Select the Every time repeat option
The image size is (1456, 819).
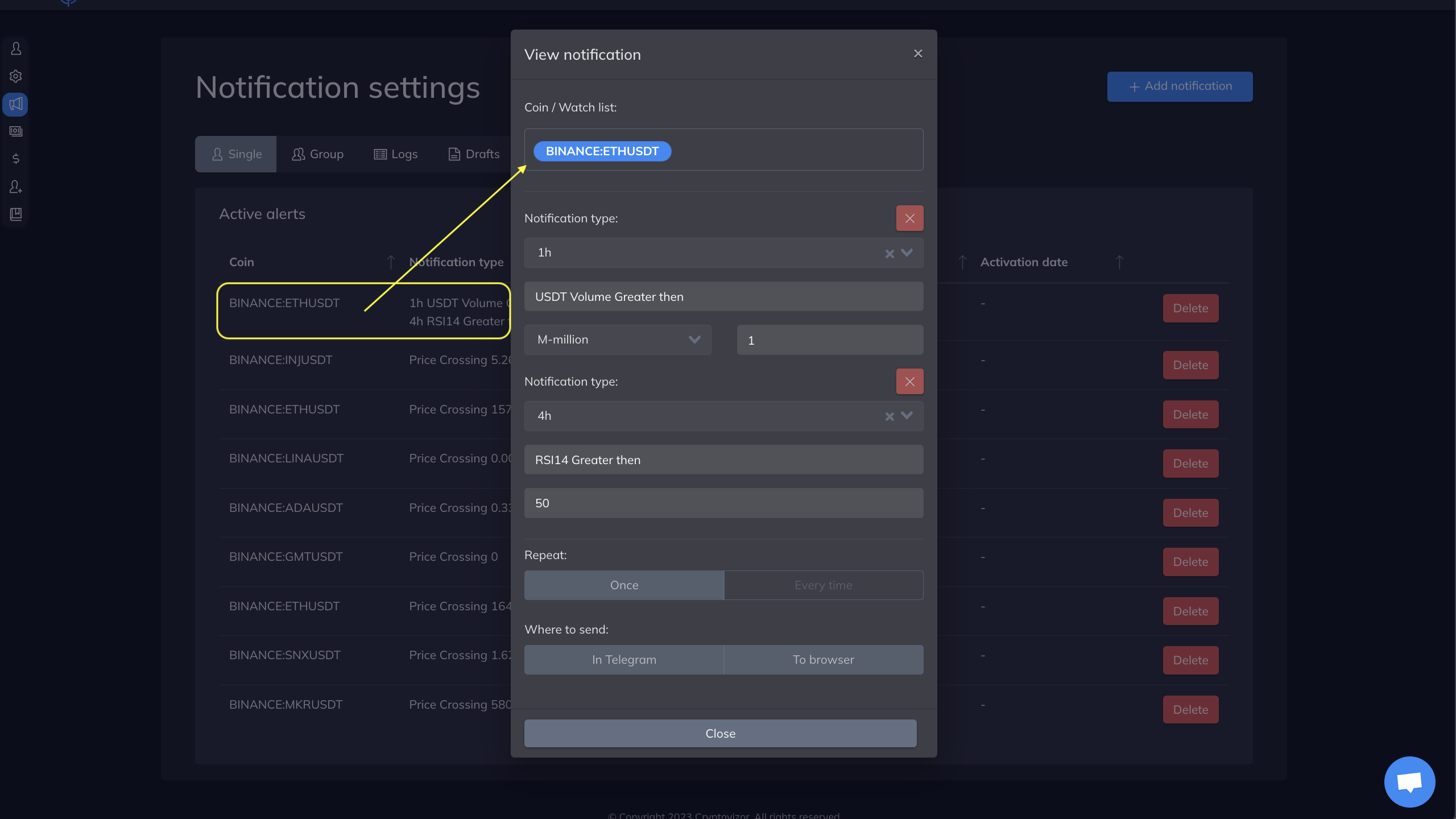[824, 585]
